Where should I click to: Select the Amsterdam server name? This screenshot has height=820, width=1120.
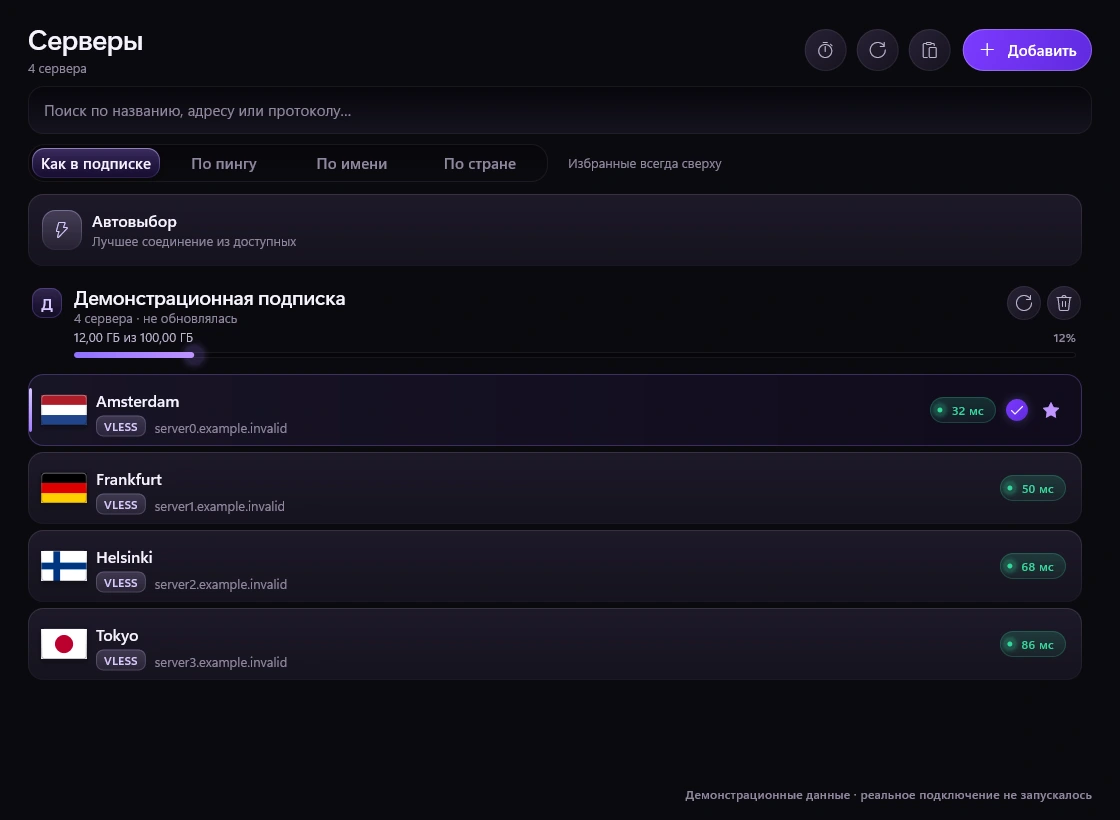[137, 401]
